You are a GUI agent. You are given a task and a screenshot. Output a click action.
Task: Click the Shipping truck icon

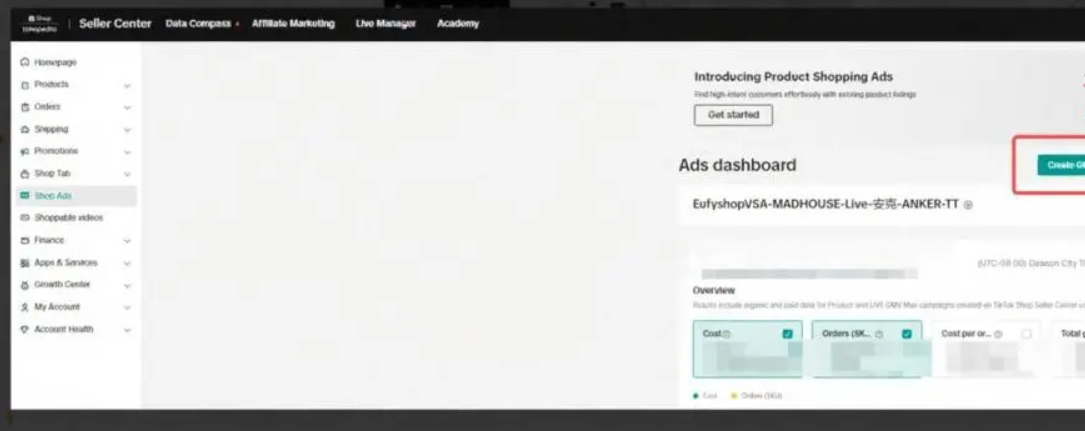click(25, 129)
